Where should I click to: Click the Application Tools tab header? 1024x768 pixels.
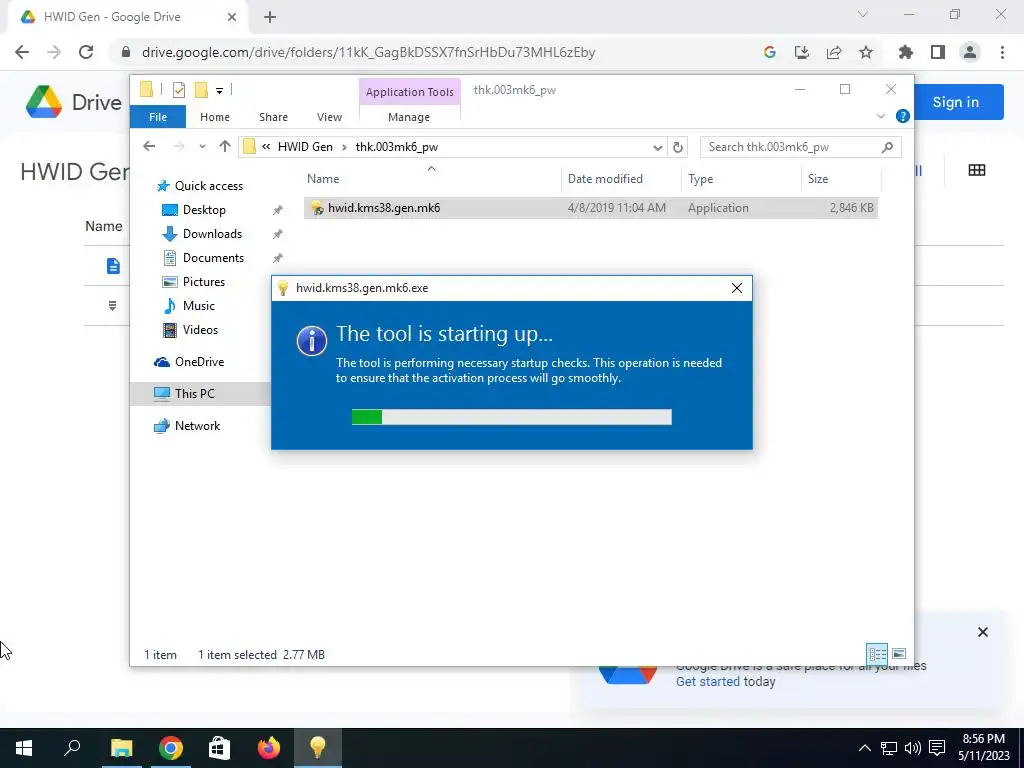(409, 92)
